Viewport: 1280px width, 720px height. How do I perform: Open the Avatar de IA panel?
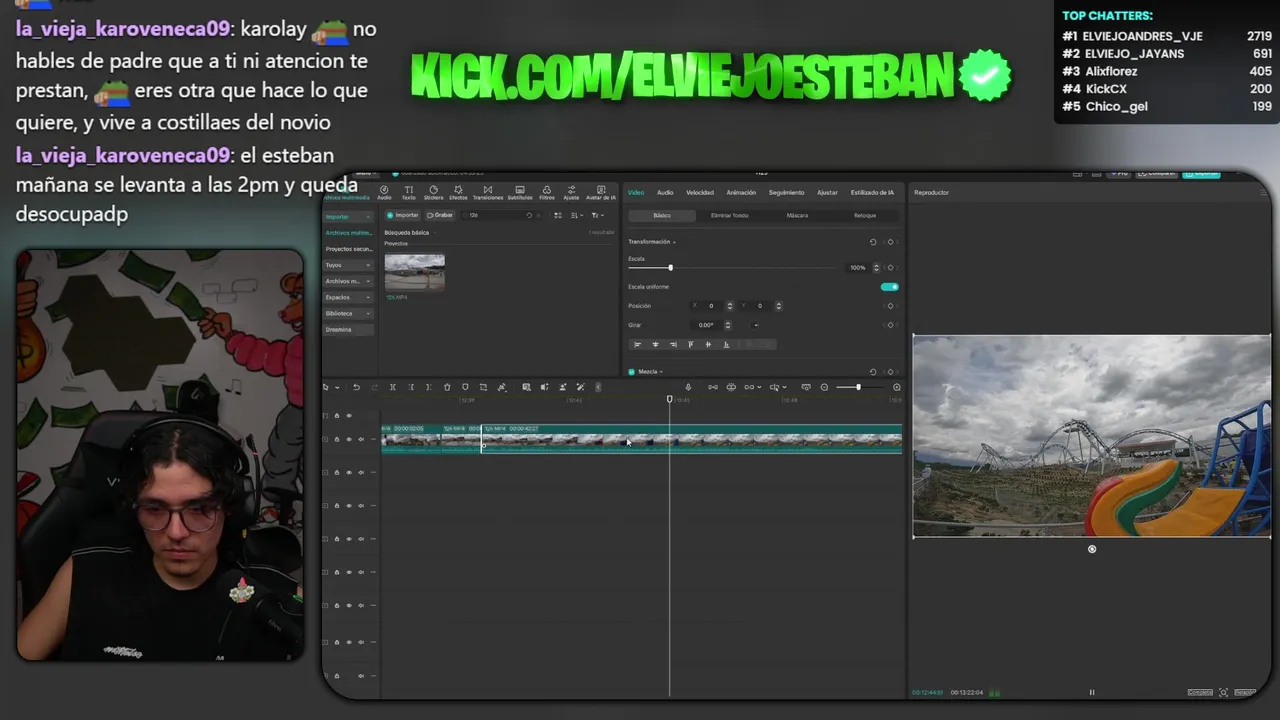click(x=601, y=192)
